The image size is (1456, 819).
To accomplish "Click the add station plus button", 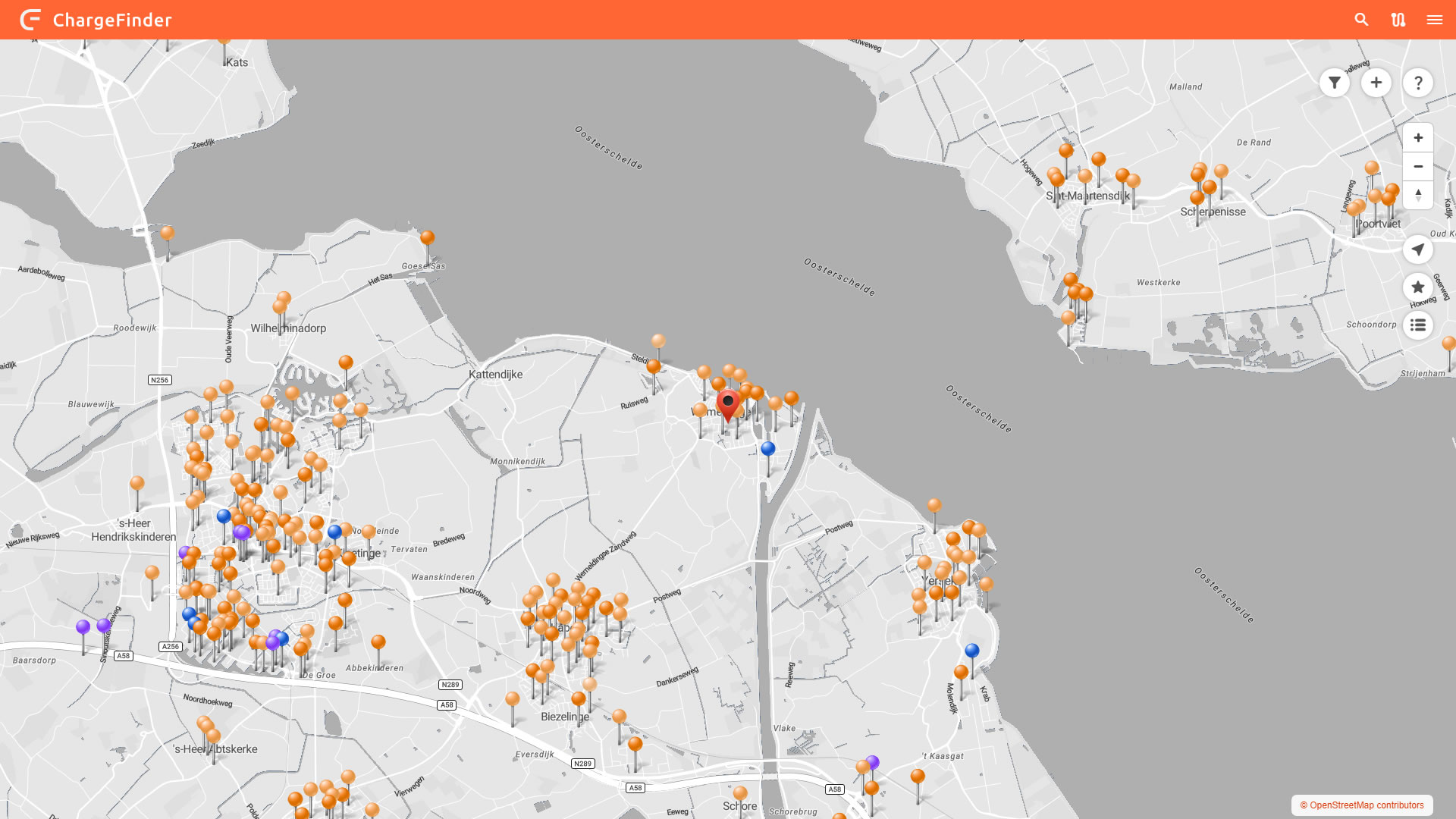I will click(1376, 83).
